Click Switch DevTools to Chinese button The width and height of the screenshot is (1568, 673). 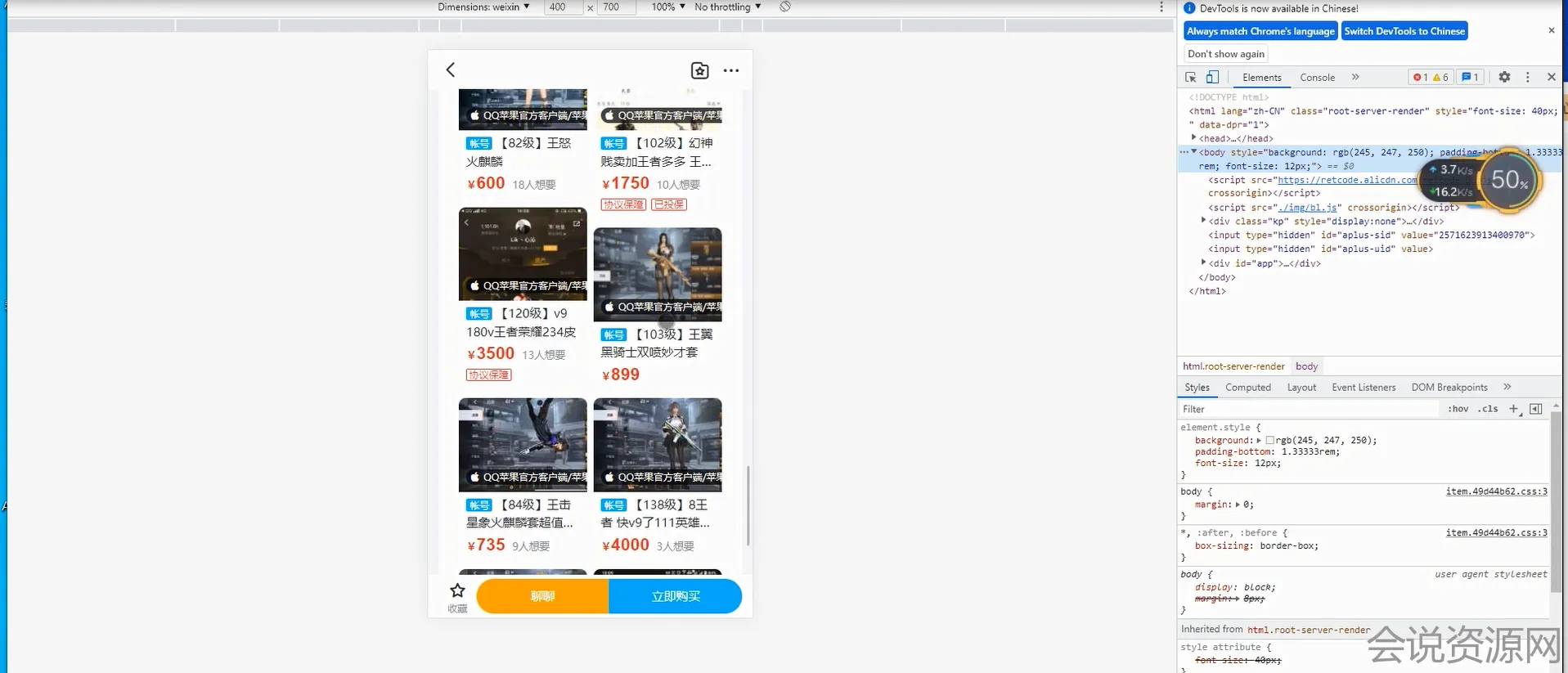pyautogui.click(x=1404, y=31)
